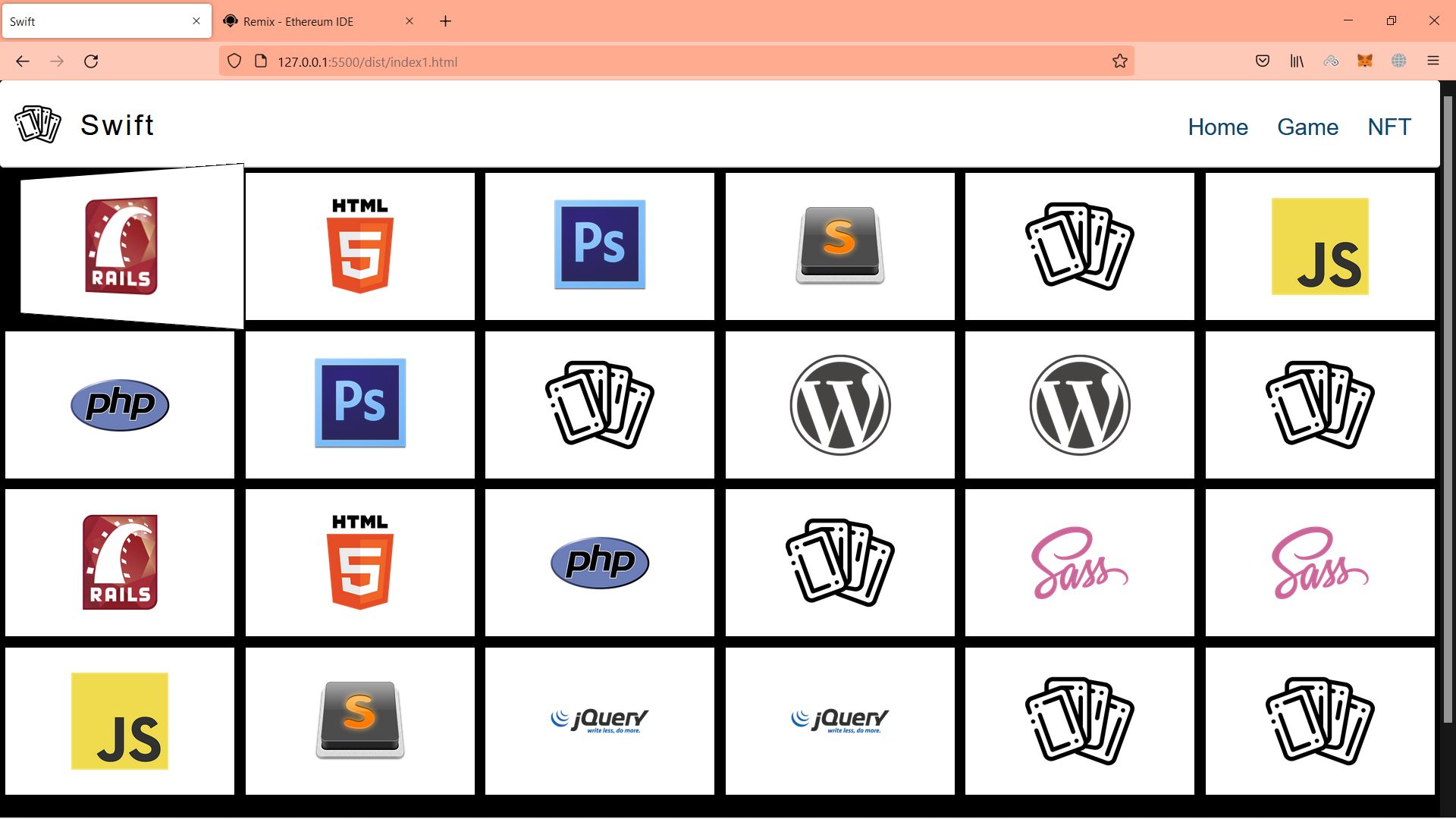Select the left Sass card

click(1080, 563)
